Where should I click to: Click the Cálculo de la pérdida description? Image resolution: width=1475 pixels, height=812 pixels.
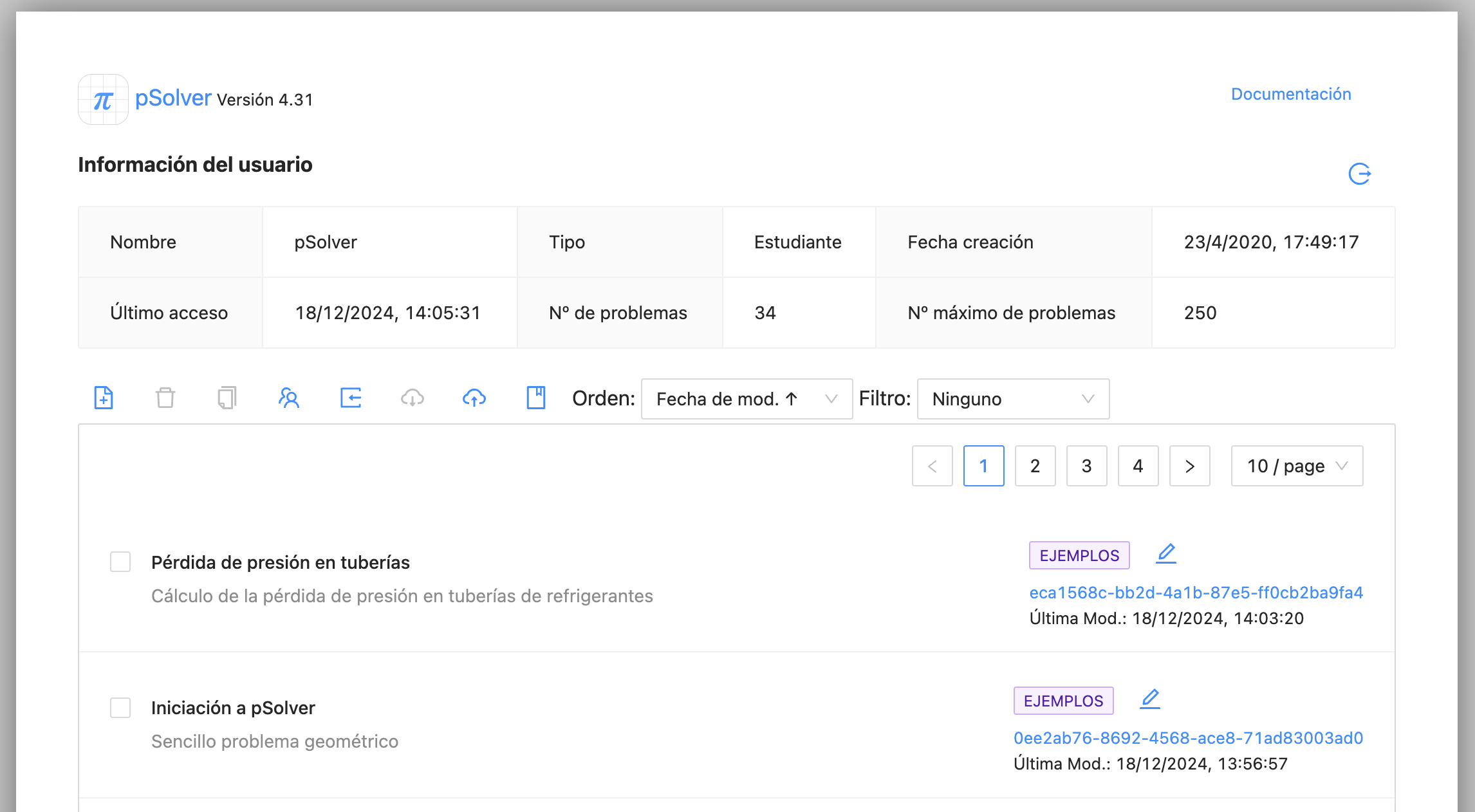pos(402,596)
